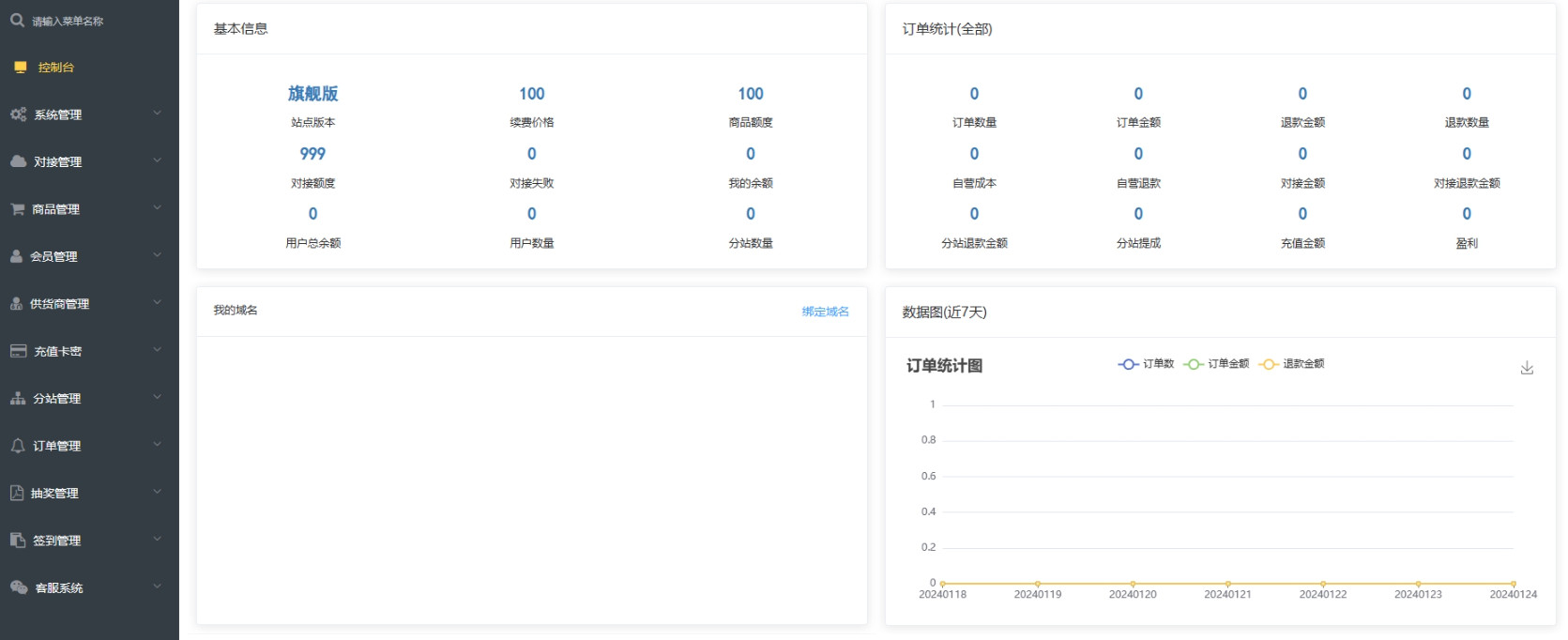Click the 充值金额 label
This screenshot has width=1568, height=640.
[x=1302, y=243]
